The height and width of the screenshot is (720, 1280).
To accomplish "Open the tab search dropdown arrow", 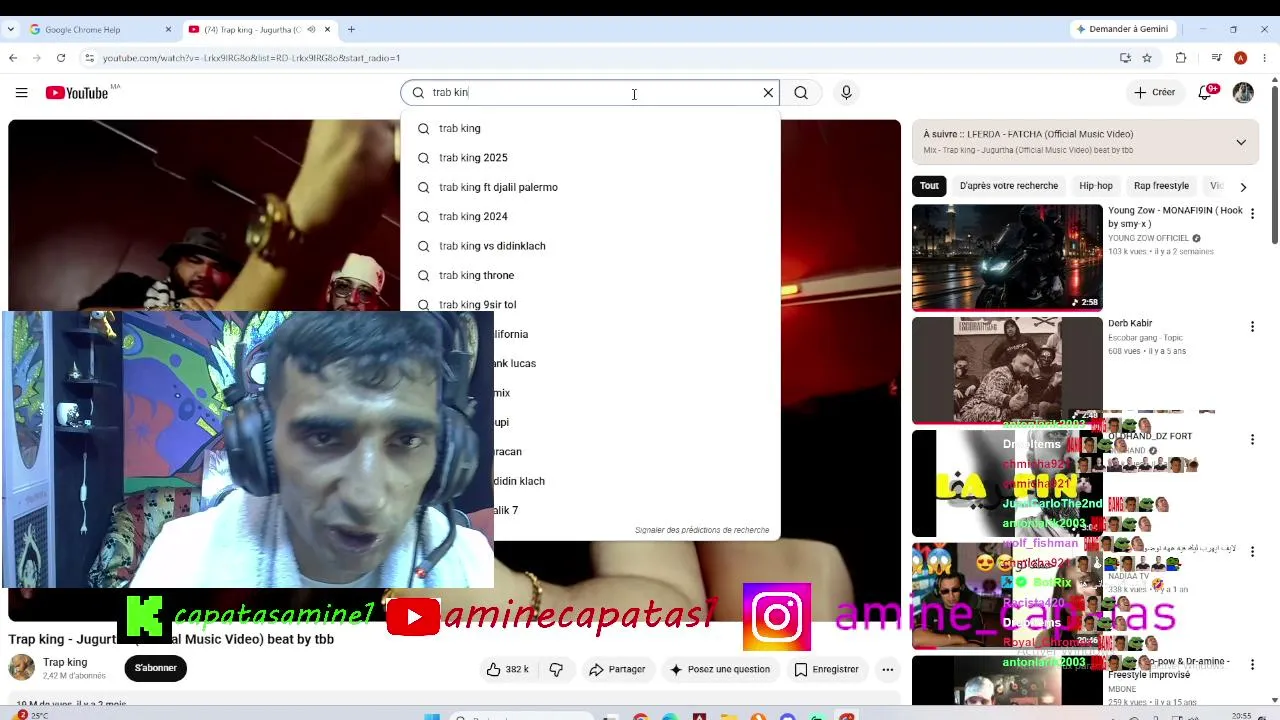I will pyautogui.click(x=11, y=30).
